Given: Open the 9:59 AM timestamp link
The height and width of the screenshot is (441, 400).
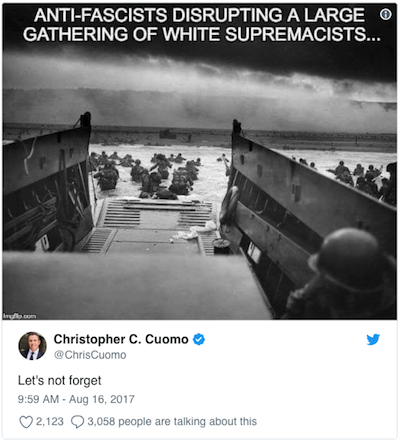Looking at the screenshot, I should point(38,399).
